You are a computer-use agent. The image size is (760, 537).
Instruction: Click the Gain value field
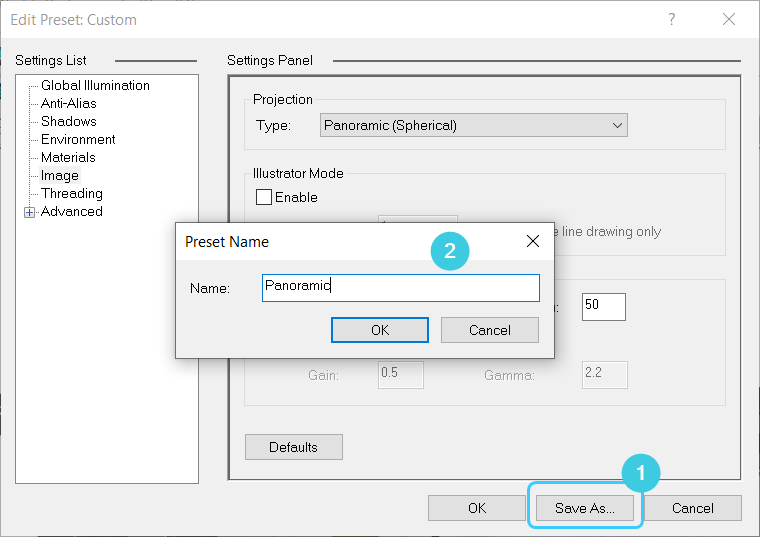(401, 375)
